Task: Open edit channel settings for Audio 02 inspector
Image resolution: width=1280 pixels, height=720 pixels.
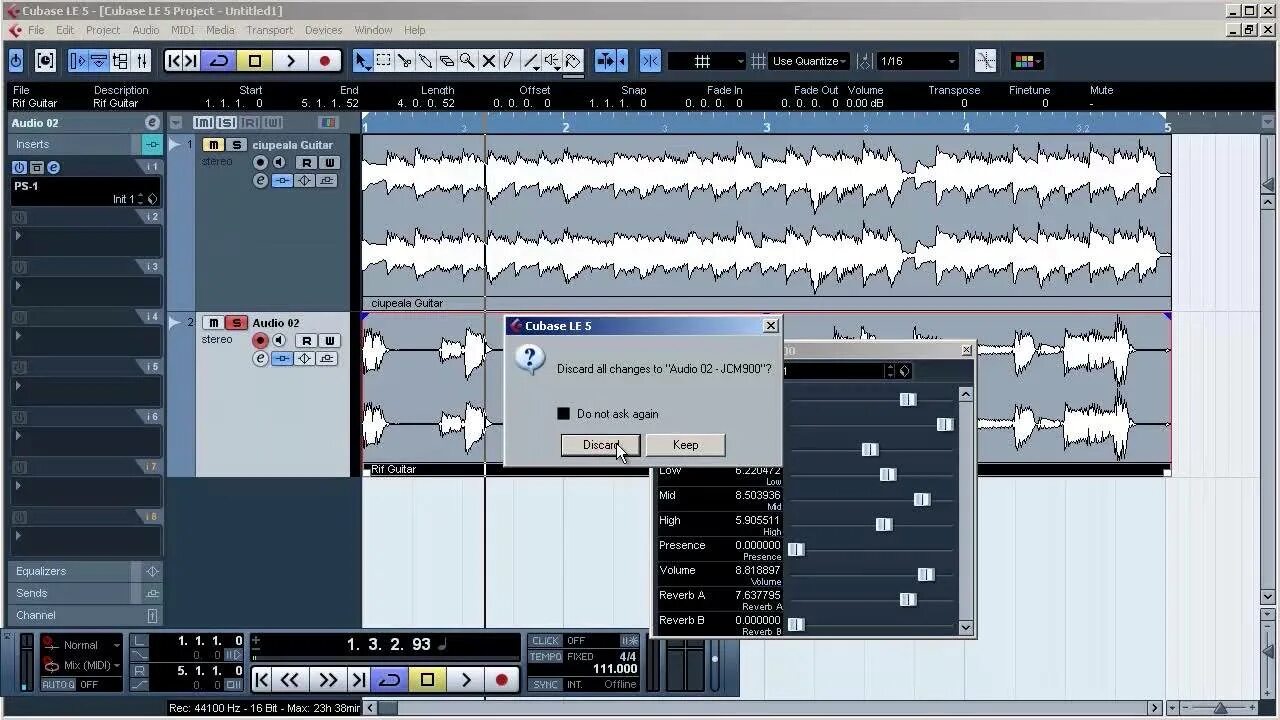Action: coord(152,122)
